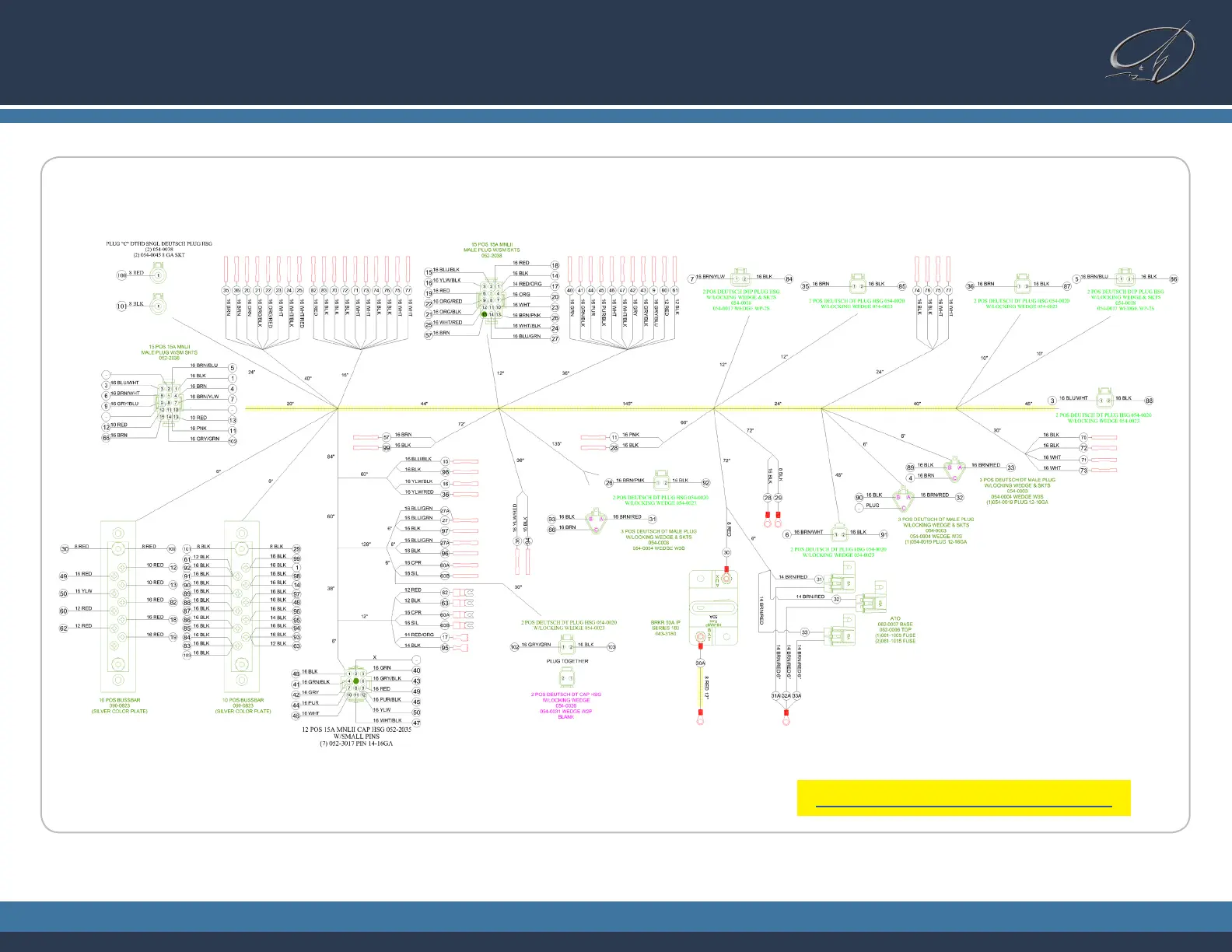Image resolution: width=1232 pixels, height=952 pixels.
Task: Click the 8 BLK single Deutsch plug symbol
Action: pyautogui.click(x=159, y=305)
